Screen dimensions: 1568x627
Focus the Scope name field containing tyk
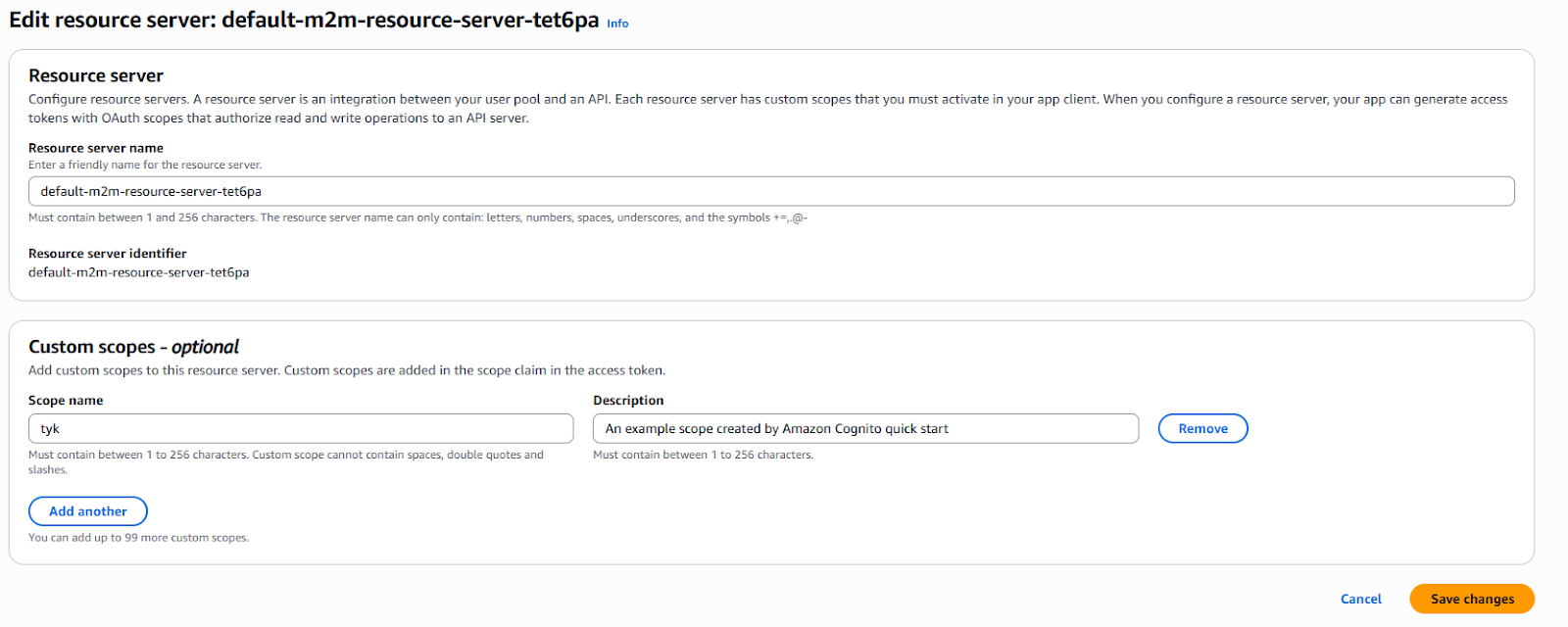point(301,429)
